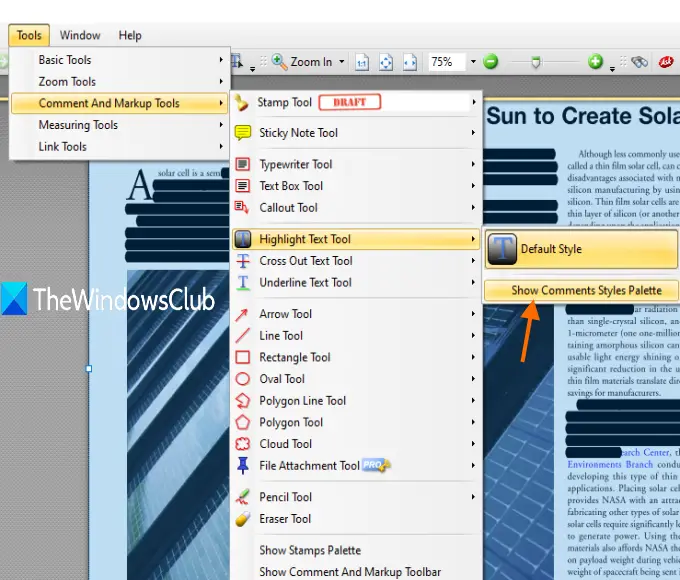The height and width of the screenshot is (580, 680).
Task: Click the Eraser Tool icon
Action: (x=243, y=519)
